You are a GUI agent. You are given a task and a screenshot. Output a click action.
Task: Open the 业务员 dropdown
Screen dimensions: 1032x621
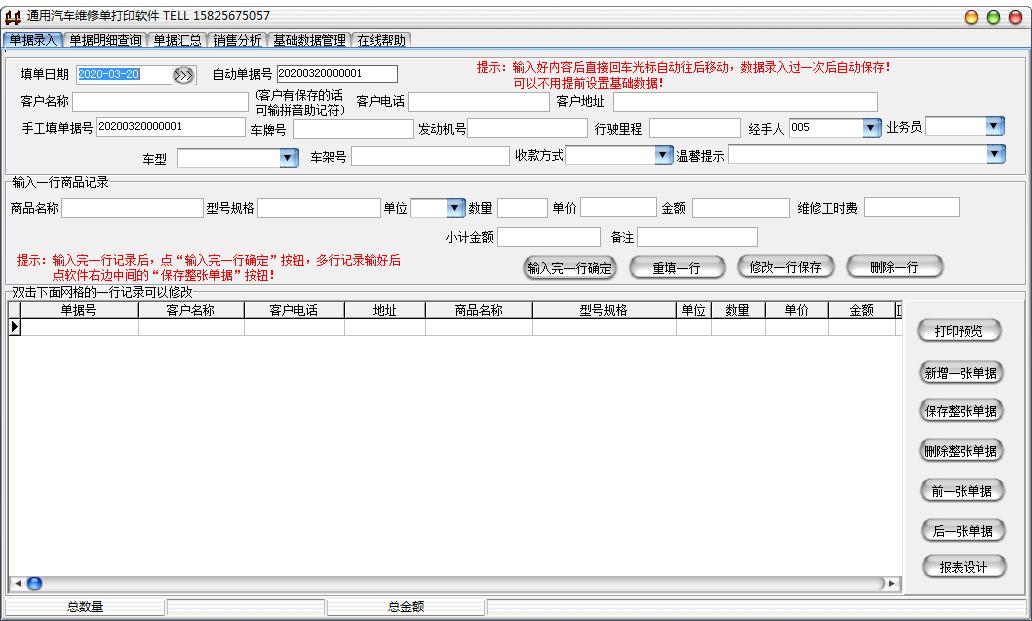pyautogui.click(x=994, y=126)
